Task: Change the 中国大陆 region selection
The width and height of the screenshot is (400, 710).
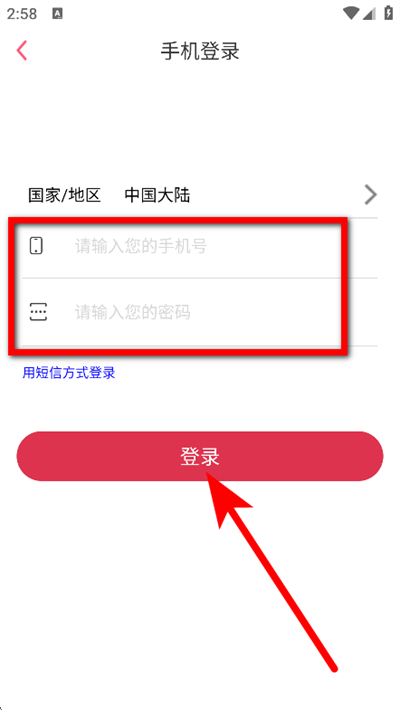Action: click(x=157, y=196)
